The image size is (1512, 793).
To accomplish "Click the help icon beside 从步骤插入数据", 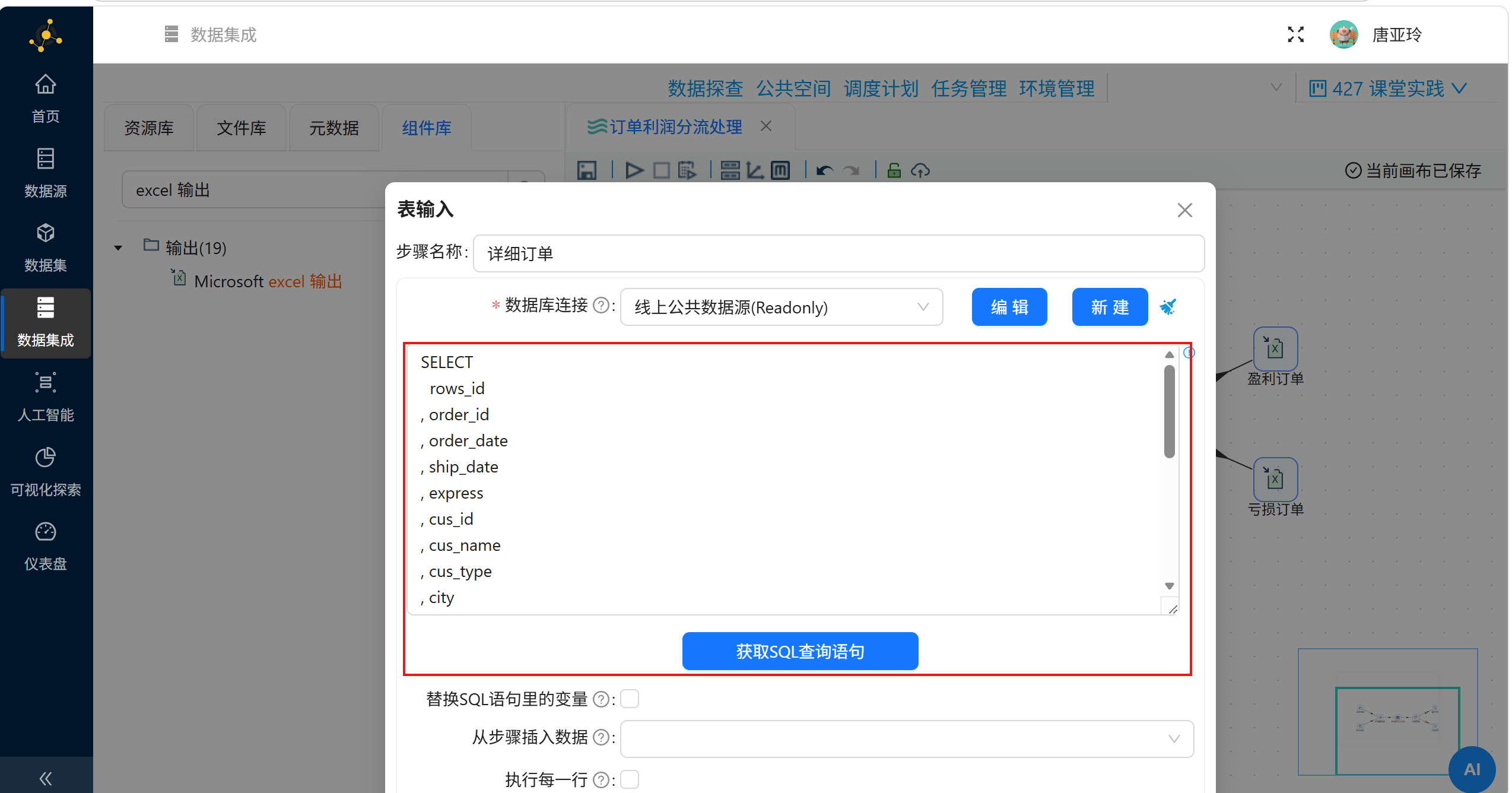I will point(601,737).
